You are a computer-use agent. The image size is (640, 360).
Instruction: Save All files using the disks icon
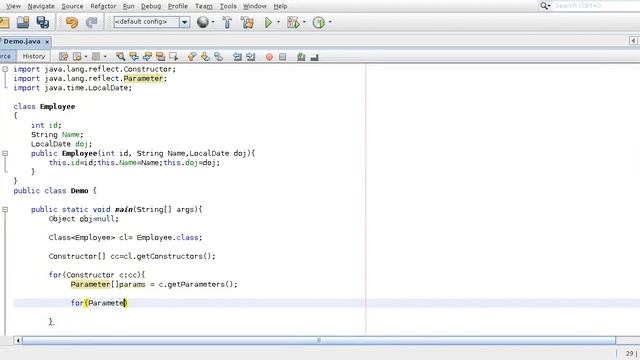coord(42,22)
